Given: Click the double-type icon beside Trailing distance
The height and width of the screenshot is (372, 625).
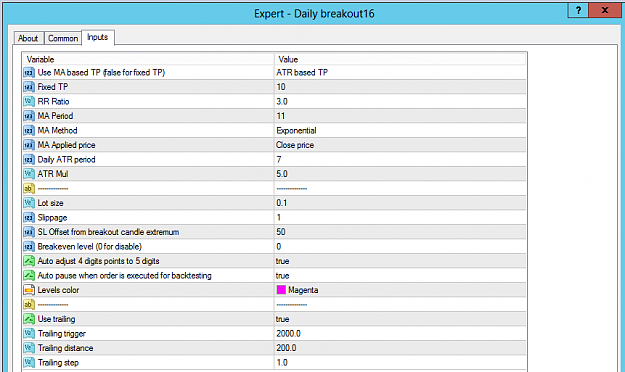Looking at the screenshot, I should pos(29,348).
